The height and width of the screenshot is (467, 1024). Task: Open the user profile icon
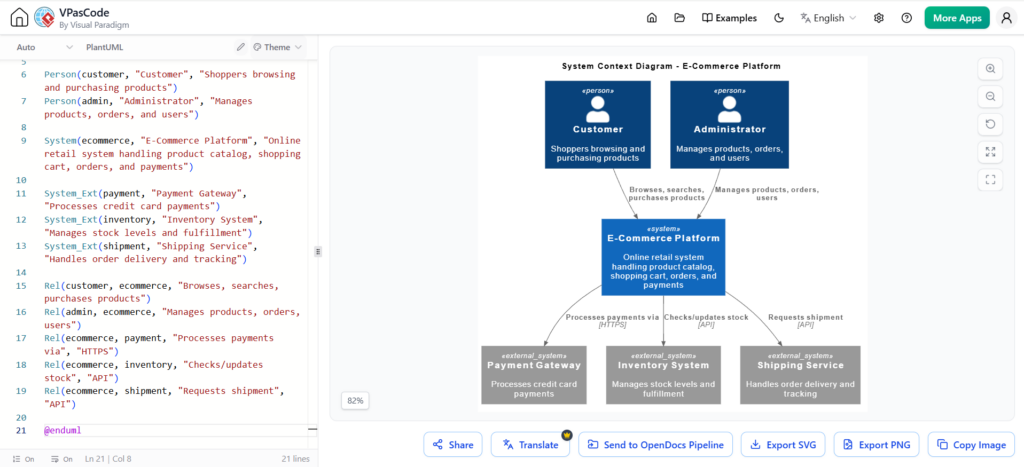click(1006, 18)
